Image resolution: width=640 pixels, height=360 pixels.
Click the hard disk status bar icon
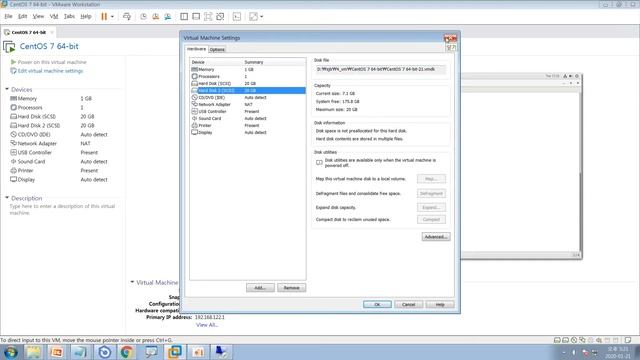[x=557, y=340]
